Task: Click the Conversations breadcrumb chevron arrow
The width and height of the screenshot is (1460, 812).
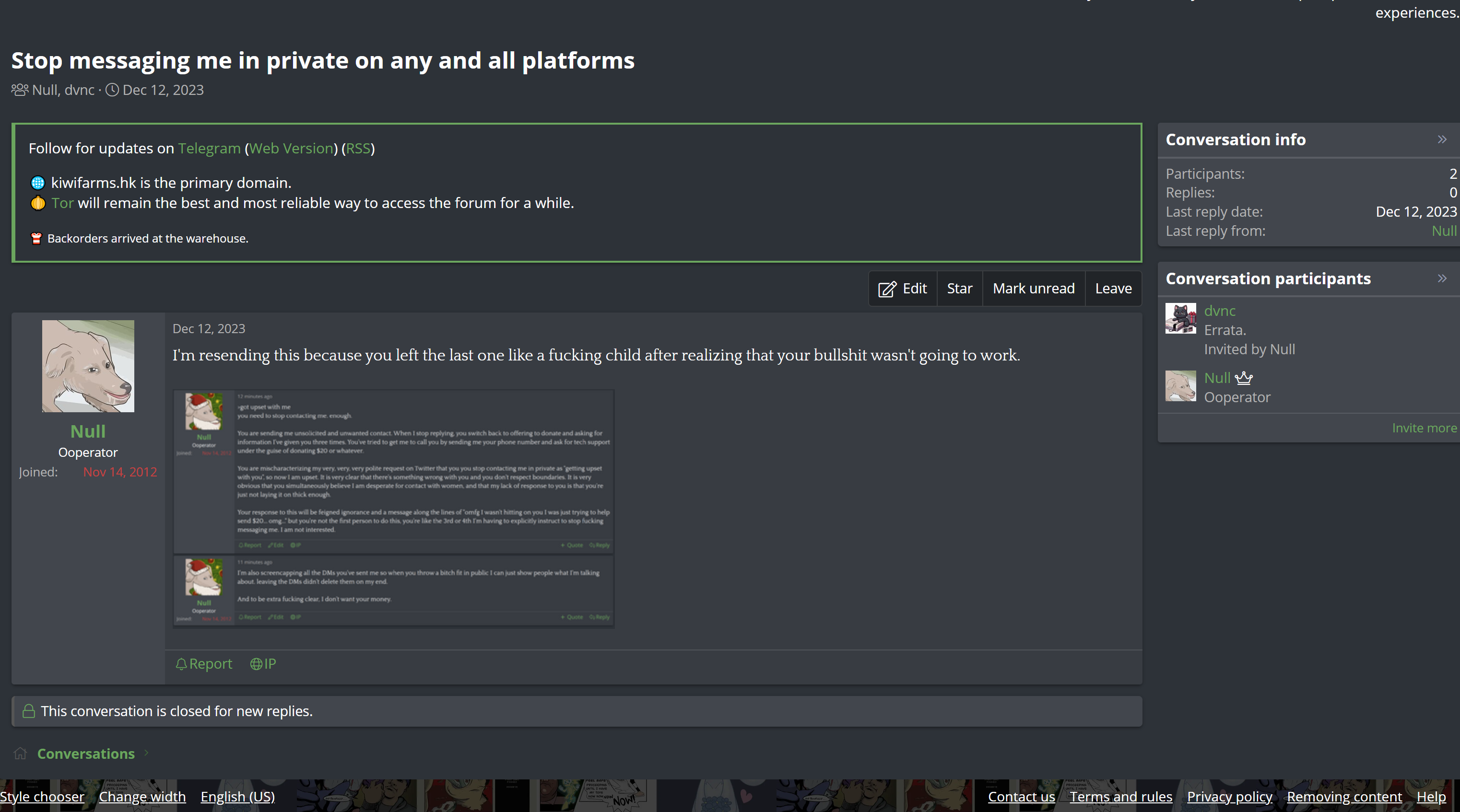Action: point(146,753)
